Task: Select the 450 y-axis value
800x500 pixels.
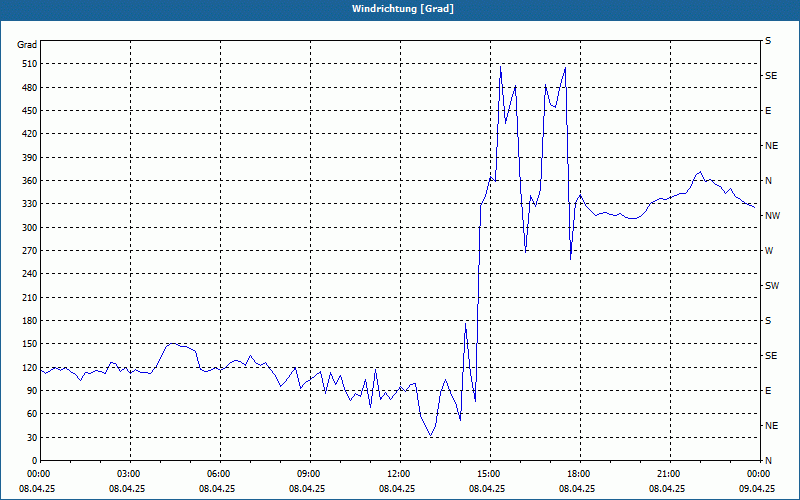Action: click(29, 111)
